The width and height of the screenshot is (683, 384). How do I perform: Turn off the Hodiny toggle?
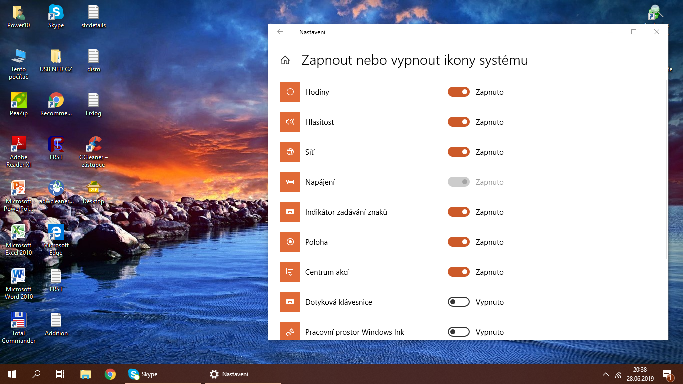click(458, 92)
